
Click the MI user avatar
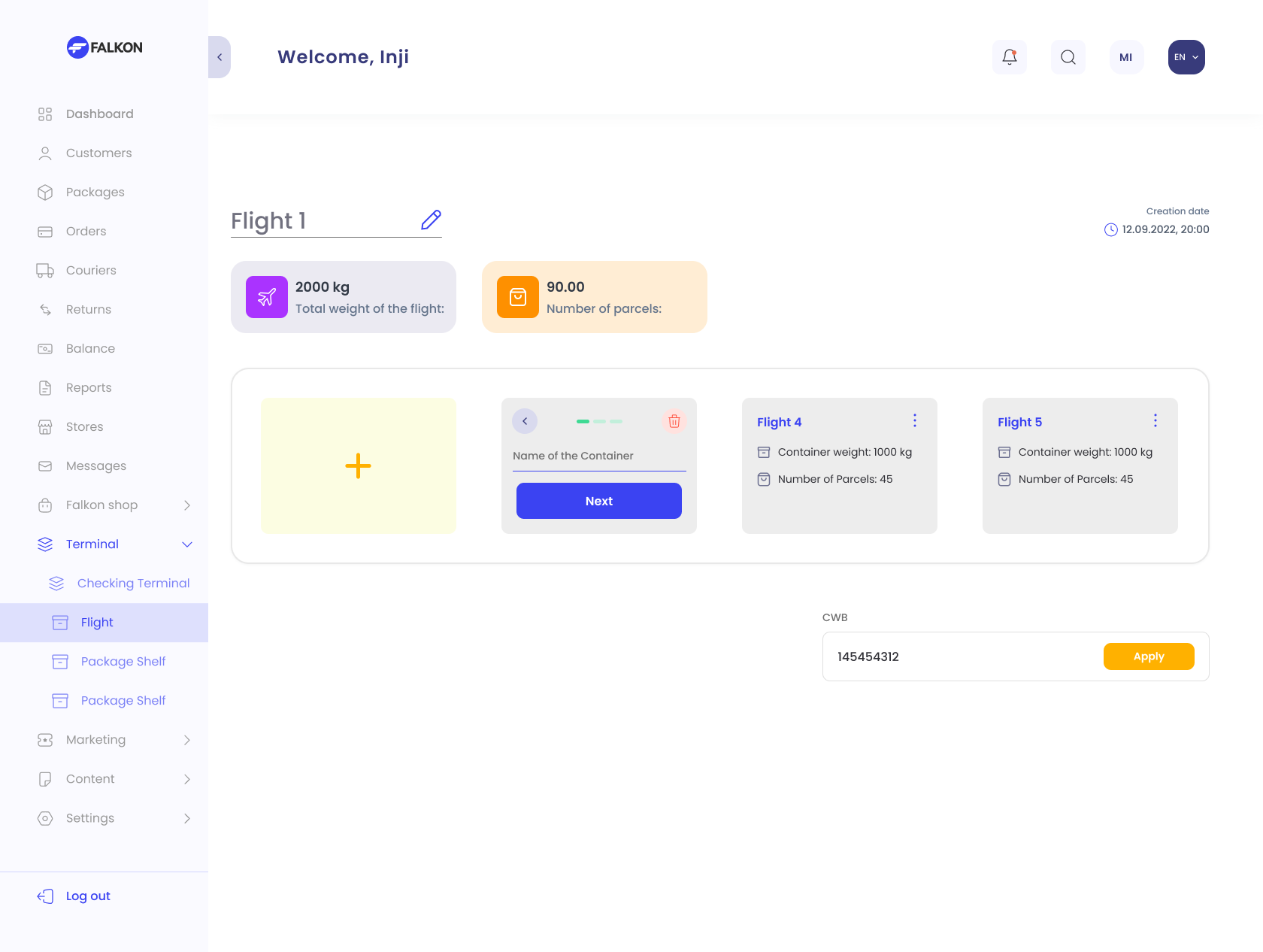pyautogui.click(x=1125, y=57)
